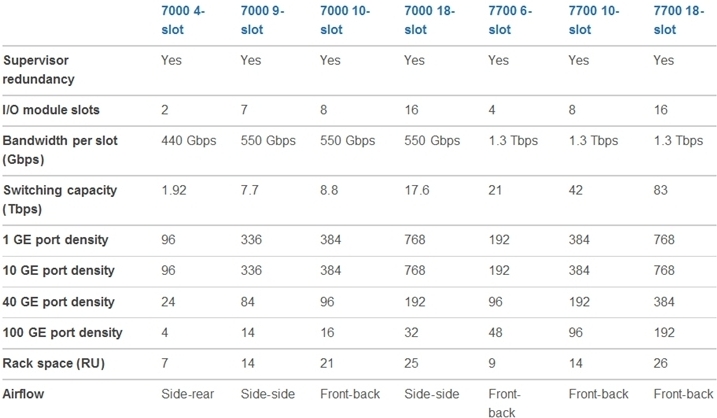
Task: Open the 7000 9-slot header link
Action: pyautogui.click(x=262, y=20)
